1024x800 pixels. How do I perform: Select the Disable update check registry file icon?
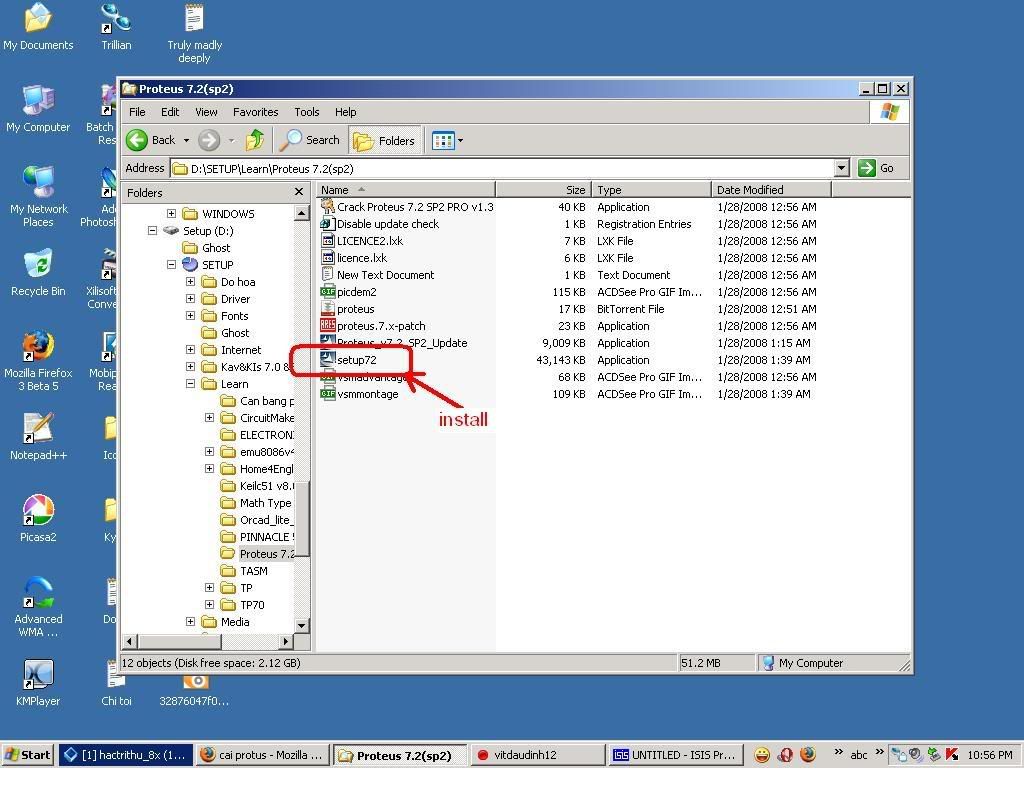328,223
